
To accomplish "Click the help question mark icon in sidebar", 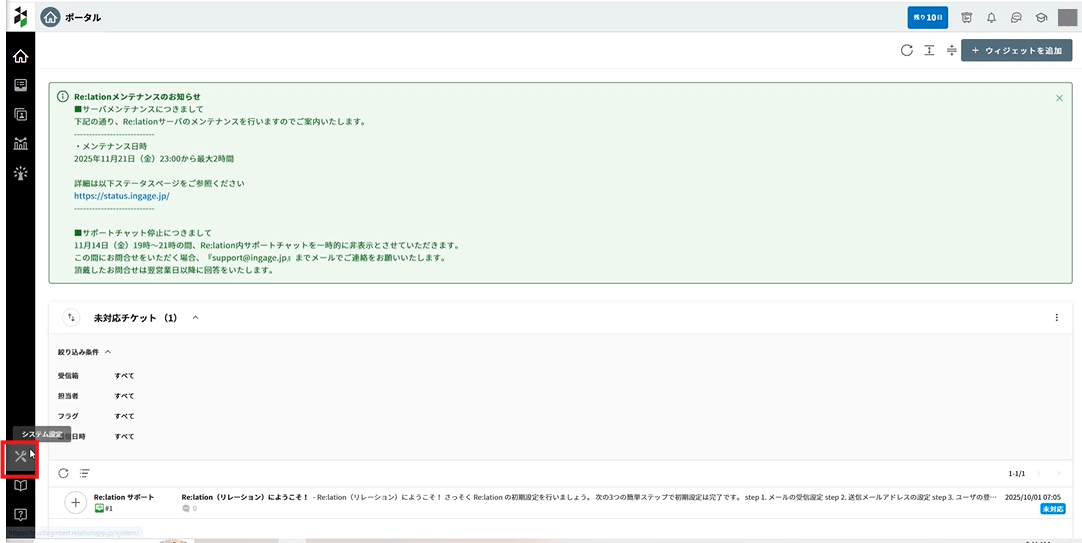I will 21,514.
